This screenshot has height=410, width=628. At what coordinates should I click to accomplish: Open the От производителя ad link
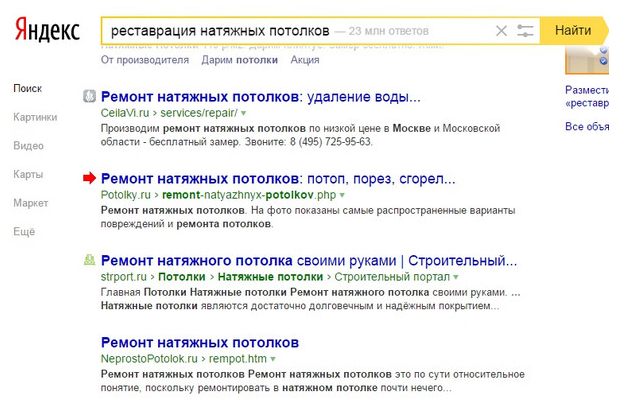[x=145, y=60]
